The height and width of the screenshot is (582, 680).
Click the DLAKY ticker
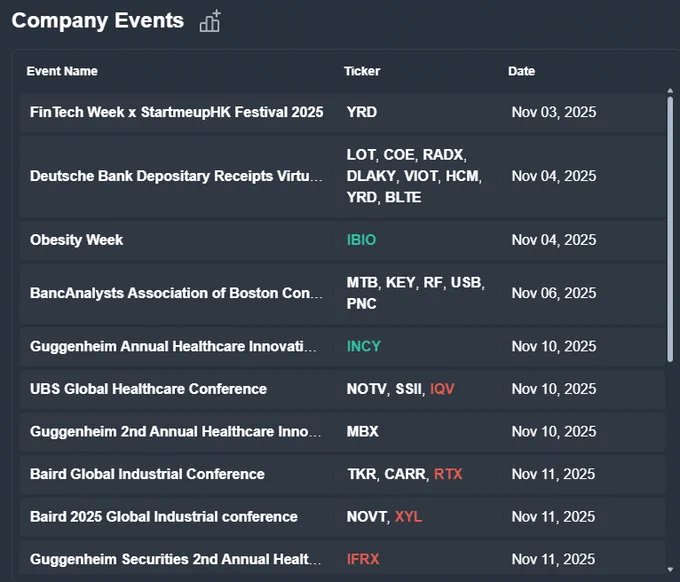371,176
